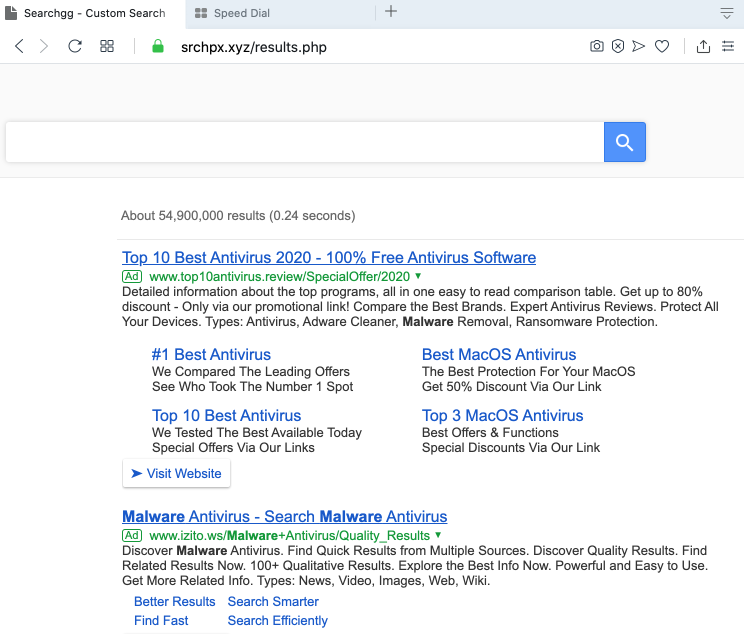Open the tab list menu
Image resolution: width=744 pixels, height=634 pixels.
click(x=727, y=13)
